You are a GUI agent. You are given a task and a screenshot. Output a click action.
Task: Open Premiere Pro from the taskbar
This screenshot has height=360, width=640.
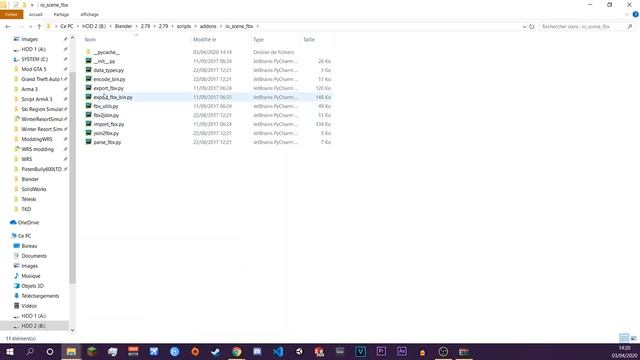coord(381,351)
